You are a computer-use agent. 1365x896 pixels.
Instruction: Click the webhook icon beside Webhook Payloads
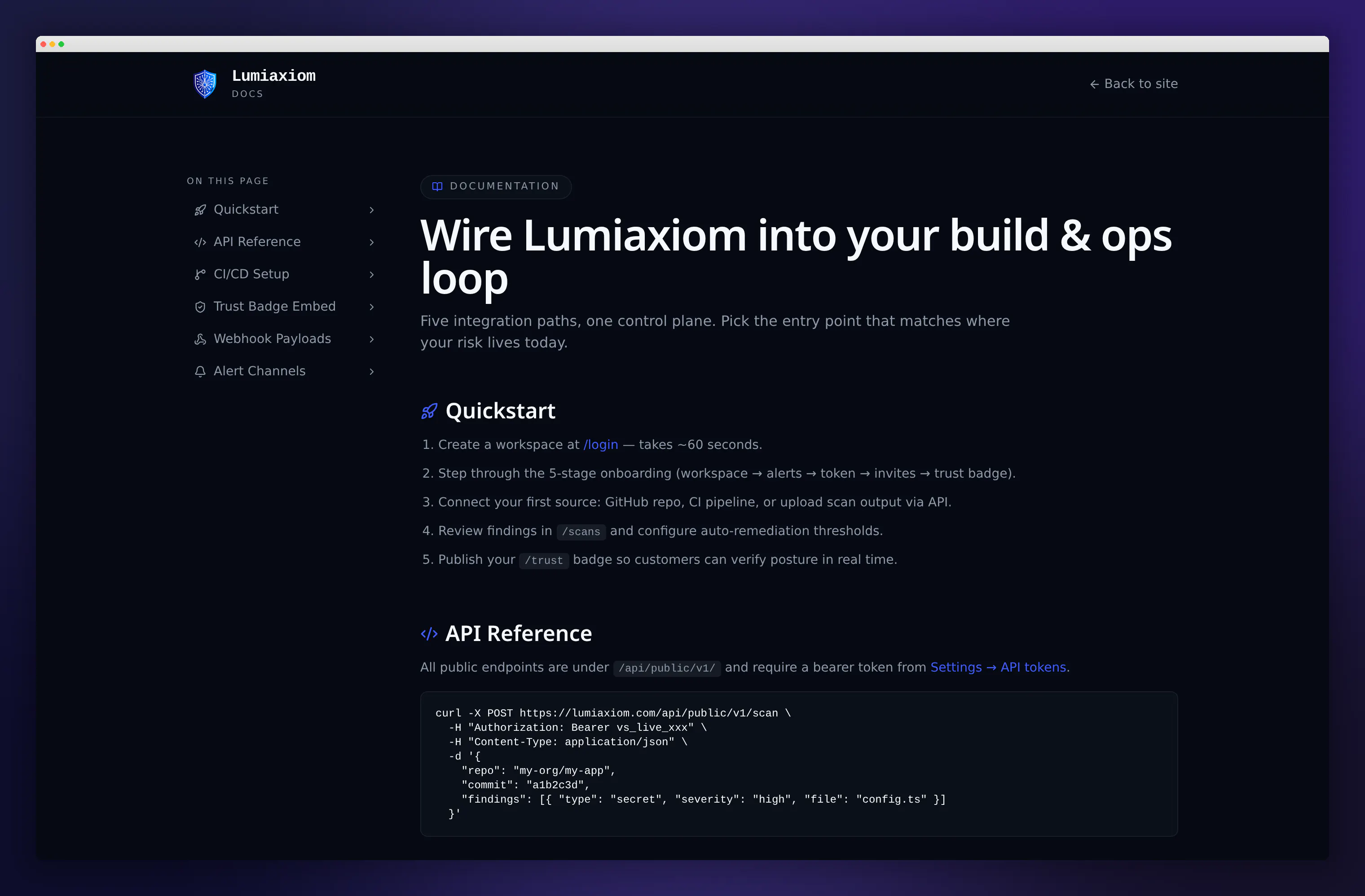[200, 339]
